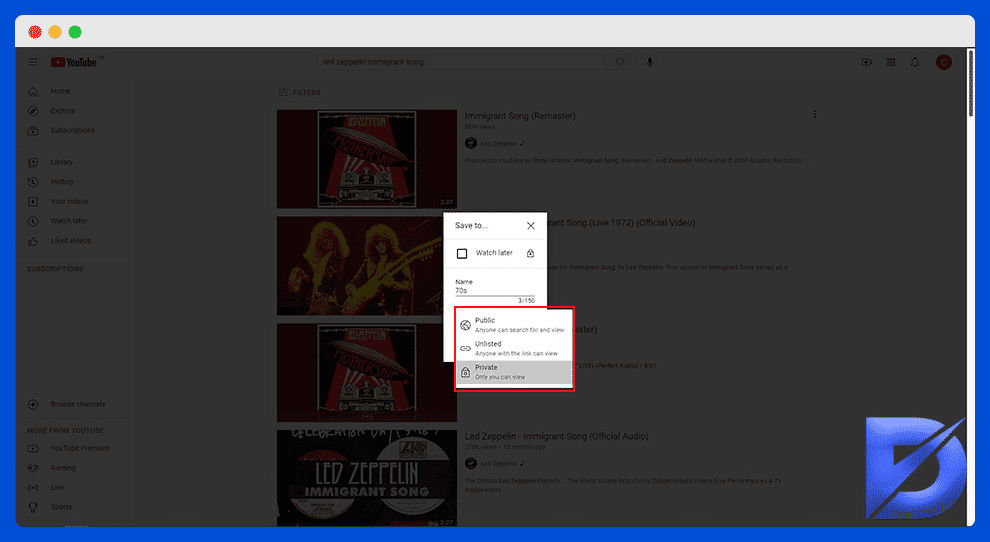Open Immigrant Song (Remaster) thumbnail

coord(367,159)
